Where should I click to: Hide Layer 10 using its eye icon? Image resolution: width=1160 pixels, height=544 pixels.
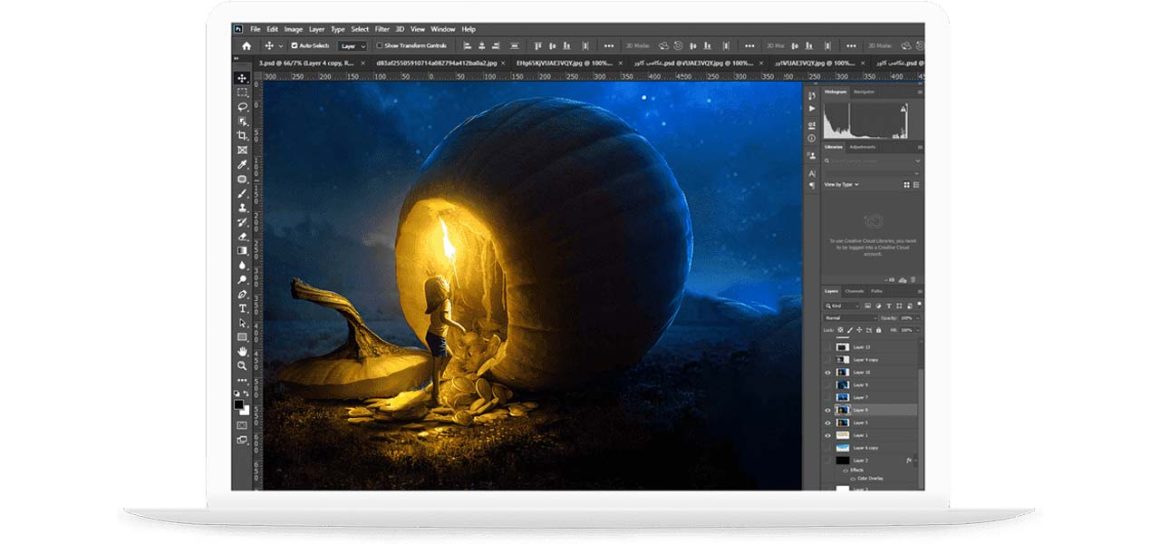827,372
